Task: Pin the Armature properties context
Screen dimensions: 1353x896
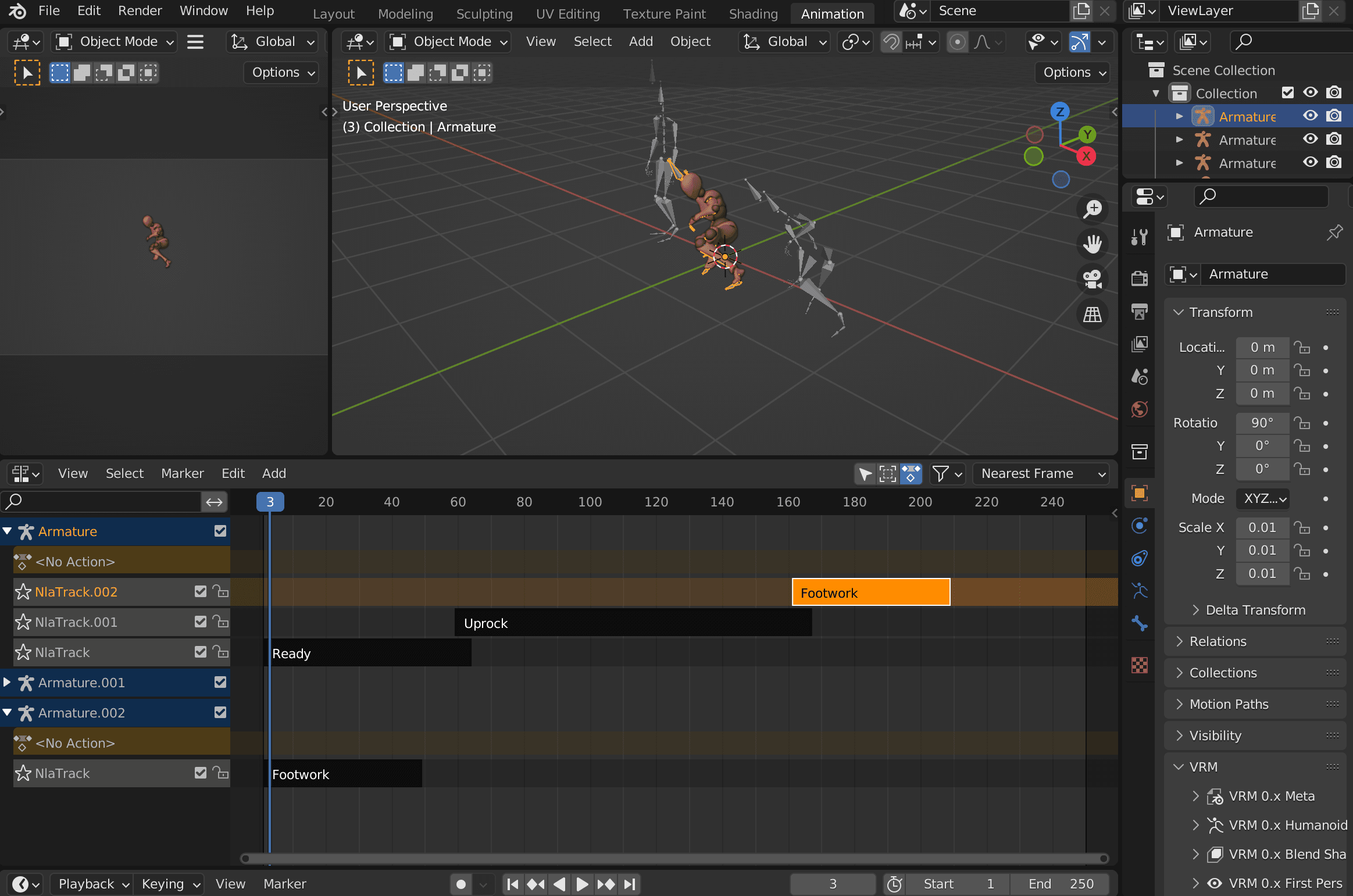Action: pos(1334,233)
